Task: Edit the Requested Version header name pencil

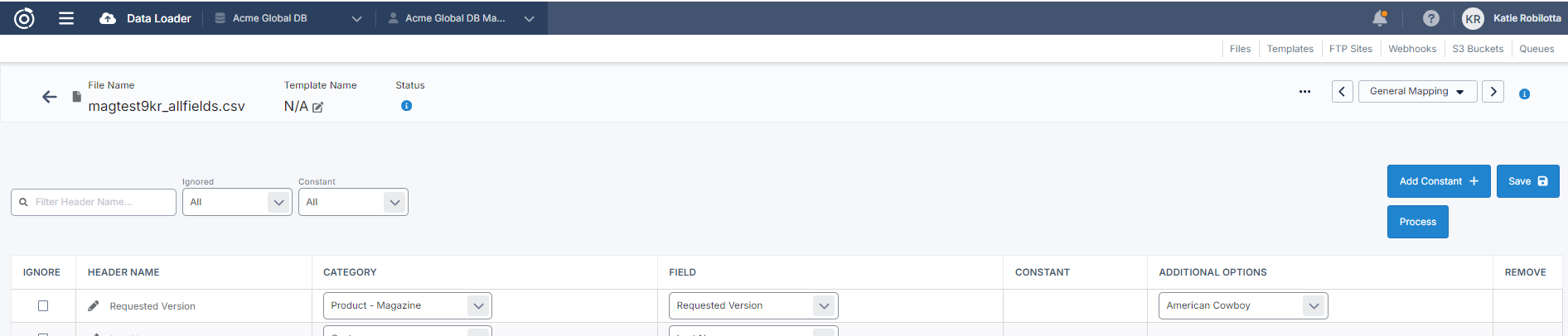Action: tap(94, 306)
